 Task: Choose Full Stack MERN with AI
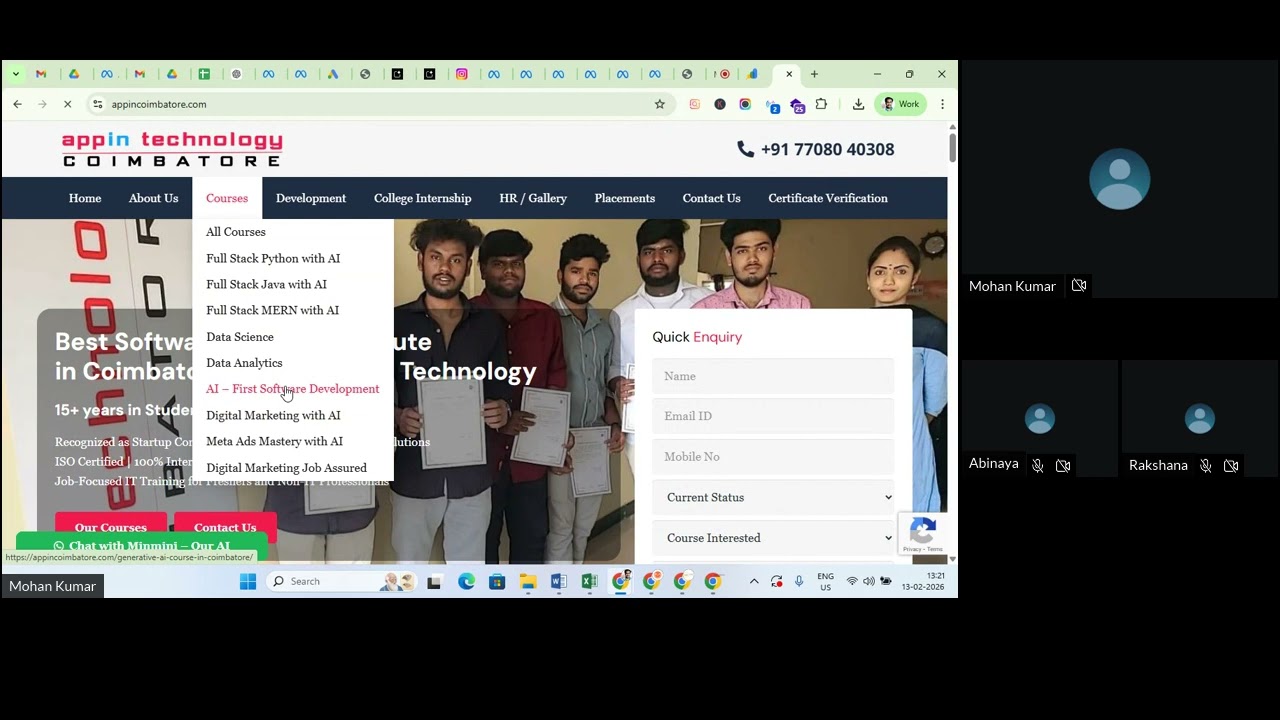(x=272, y=310)
